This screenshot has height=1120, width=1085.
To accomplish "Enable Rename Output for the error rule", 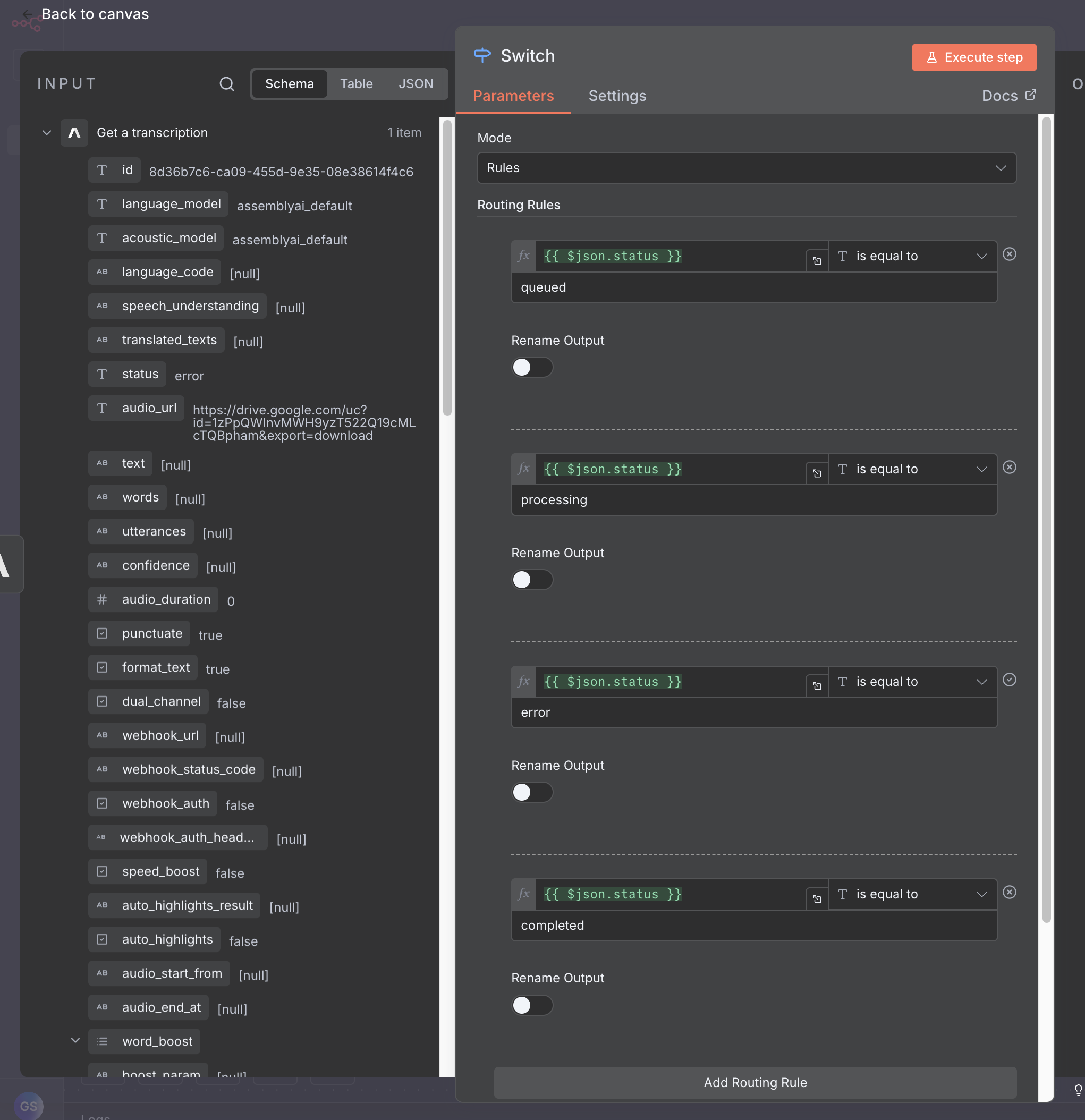I will [531, 792].
